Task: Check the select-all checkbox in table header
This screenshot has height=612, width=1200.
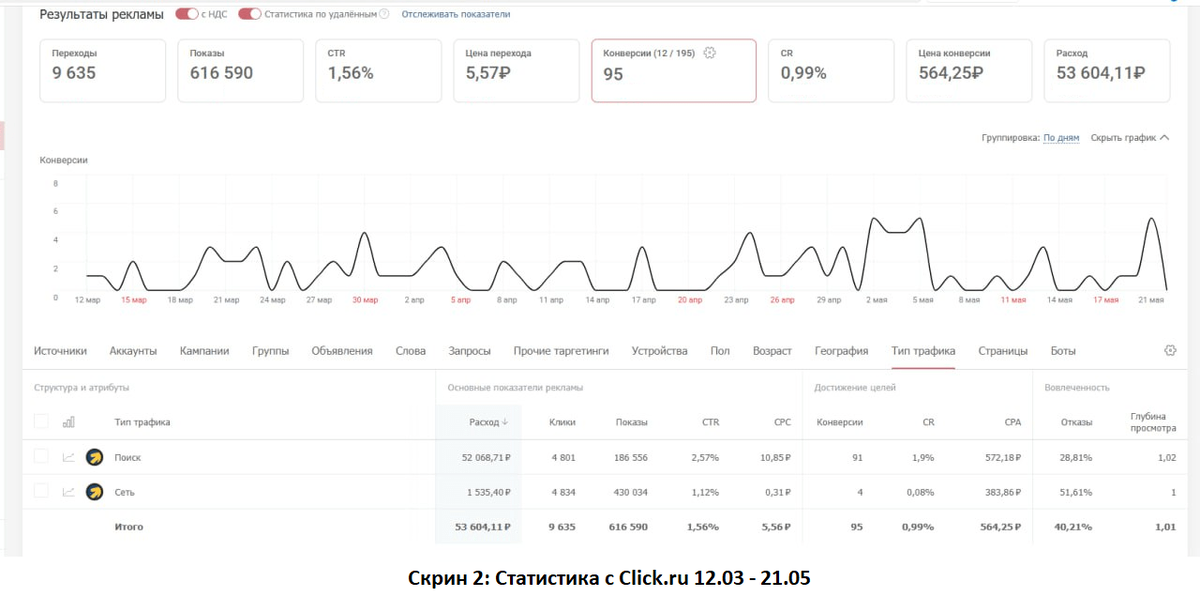Action: 41,422
